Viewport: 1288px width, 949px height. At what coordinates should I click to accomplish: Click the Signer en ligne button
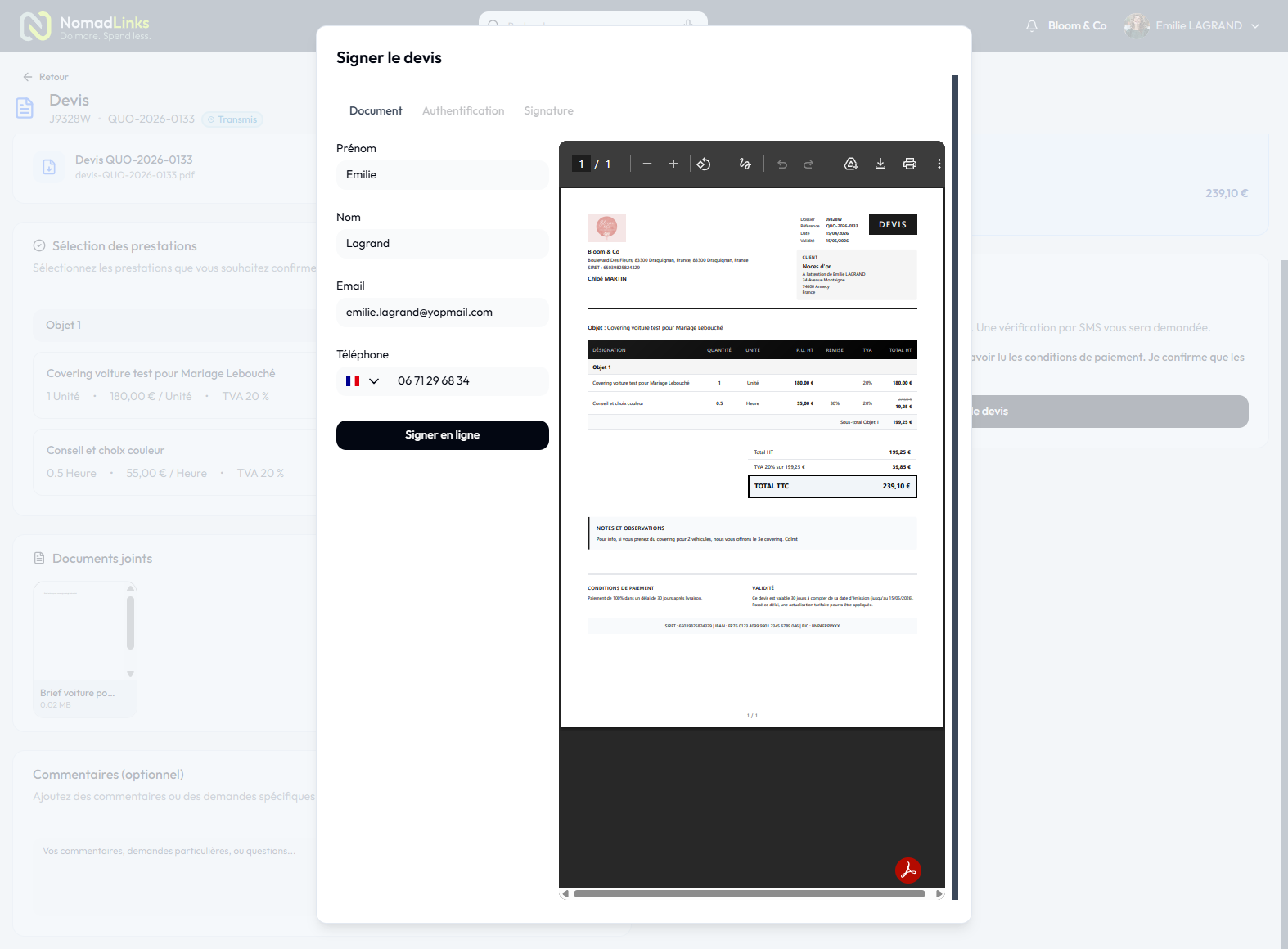[x=443, y=435]
